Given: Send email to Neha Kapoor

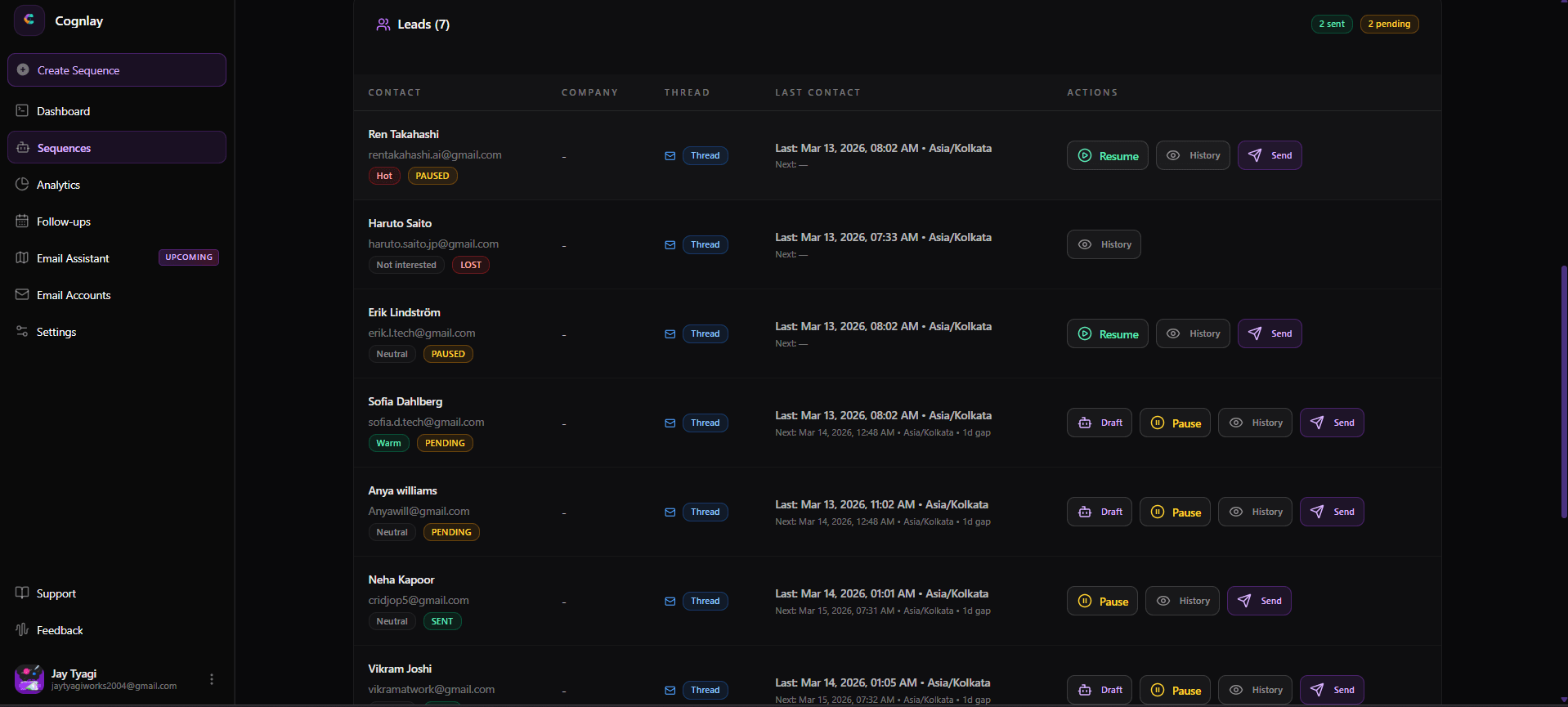Looking at the screenshot, I should (1259, 601).
